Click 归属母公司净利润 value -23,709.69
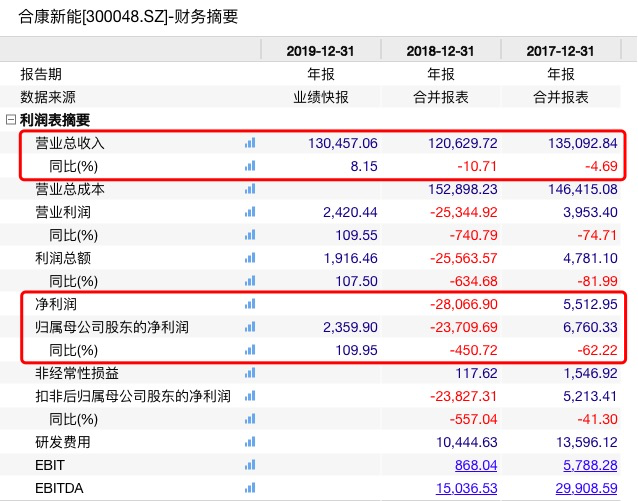This screenshot has height=501, width=638. [464, 327]
